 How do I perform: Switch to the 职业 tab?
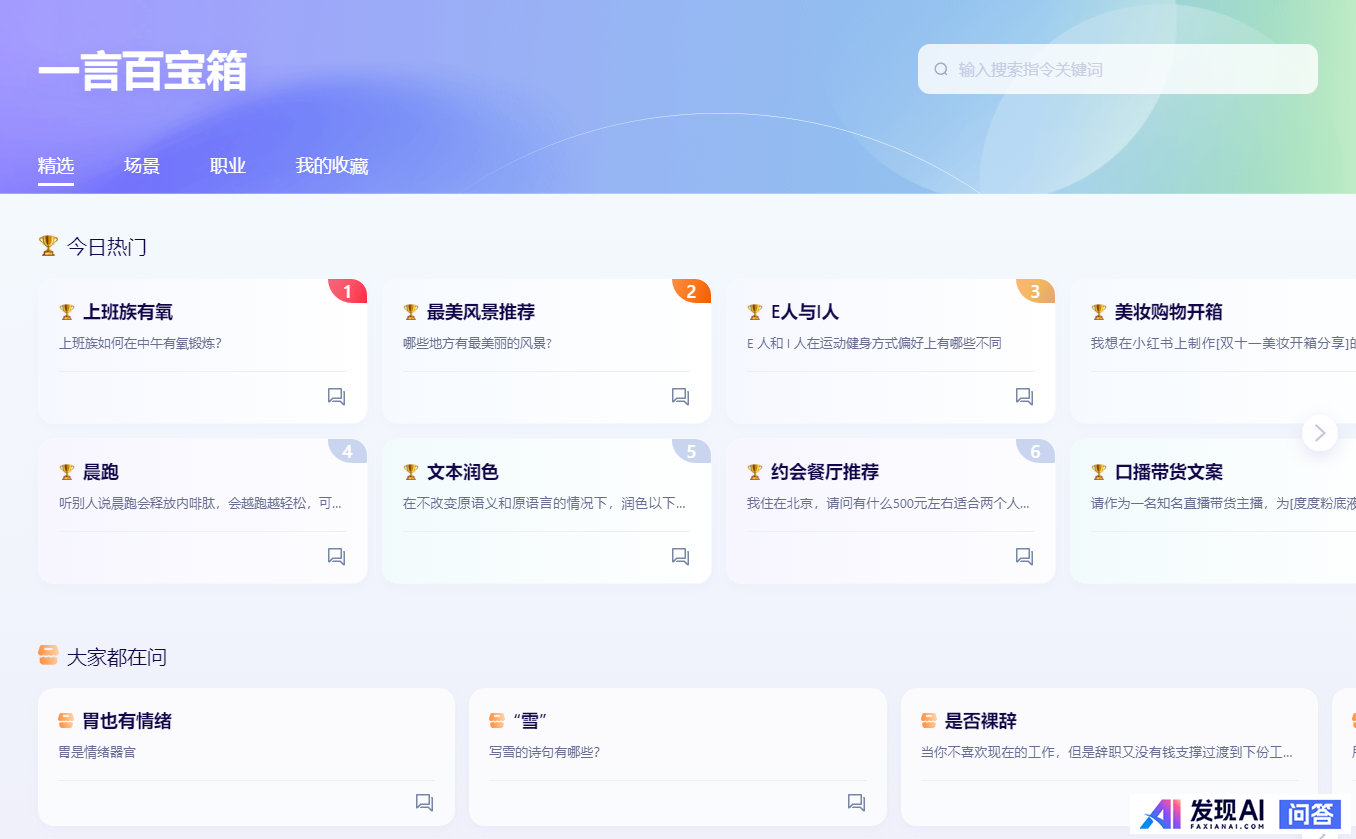coord(228,166)
